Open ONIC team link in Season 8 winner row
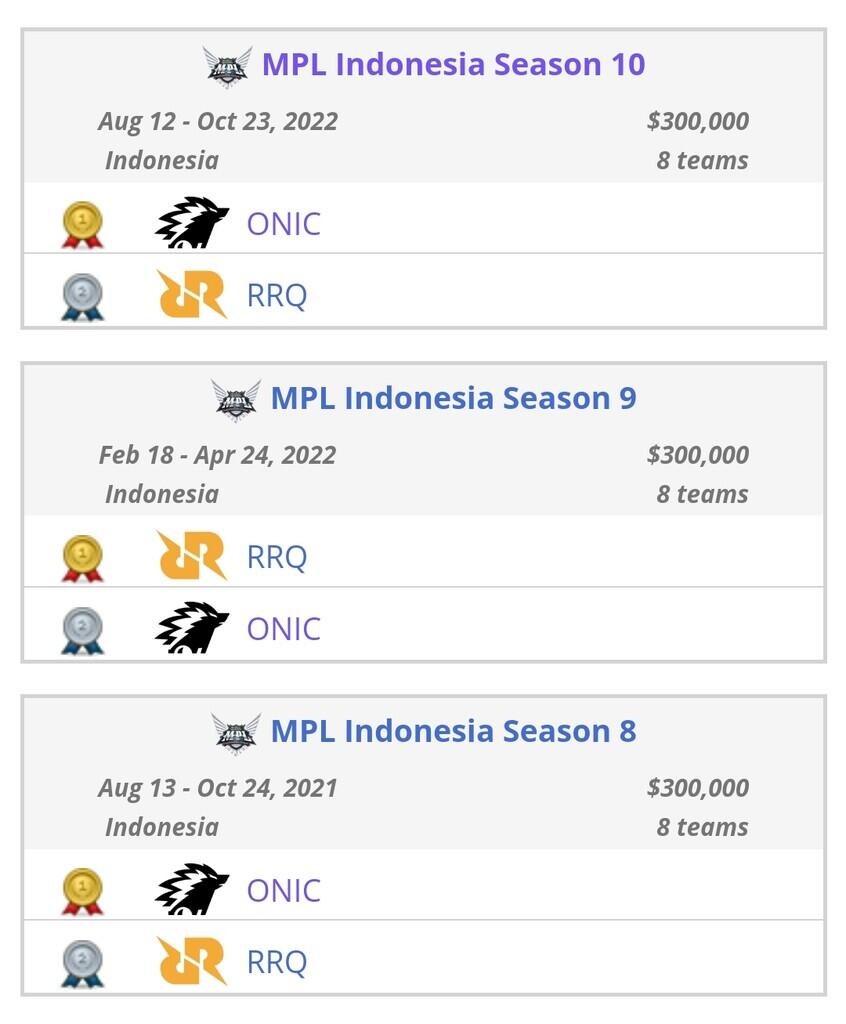The width and height of the screenshot is (846, 1024). [284, 889]
